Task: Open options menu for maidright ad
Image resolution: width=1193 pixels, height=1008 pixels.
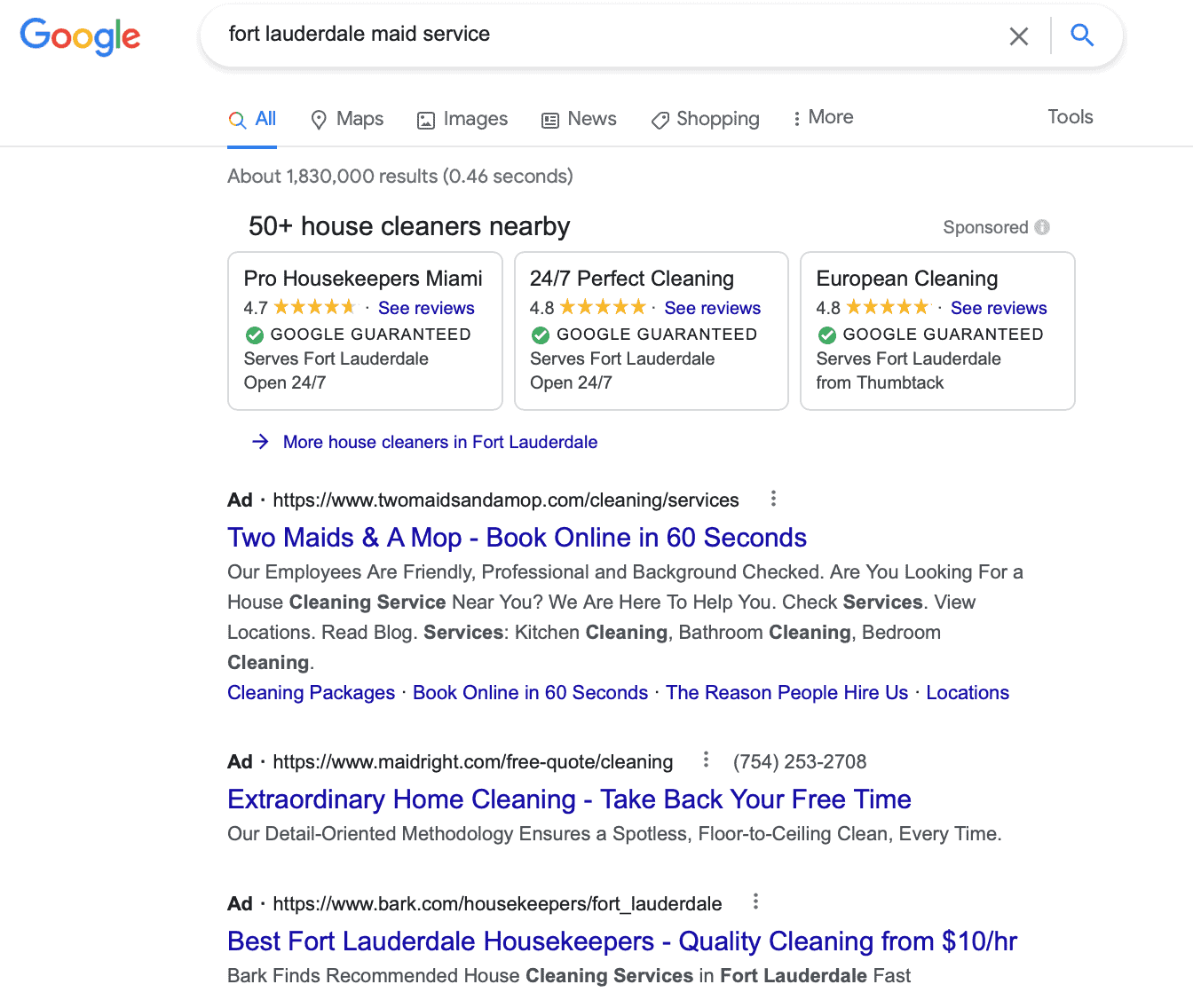Action: 706,760
